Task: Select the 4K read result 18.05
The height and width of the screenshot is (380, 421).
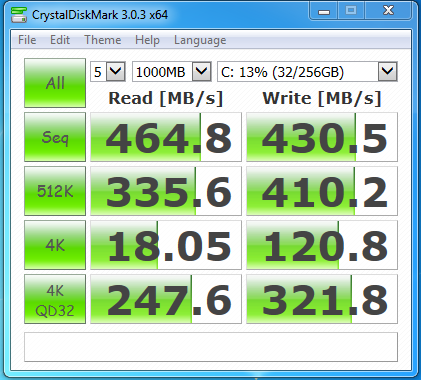Action: (x=166, y=245)
